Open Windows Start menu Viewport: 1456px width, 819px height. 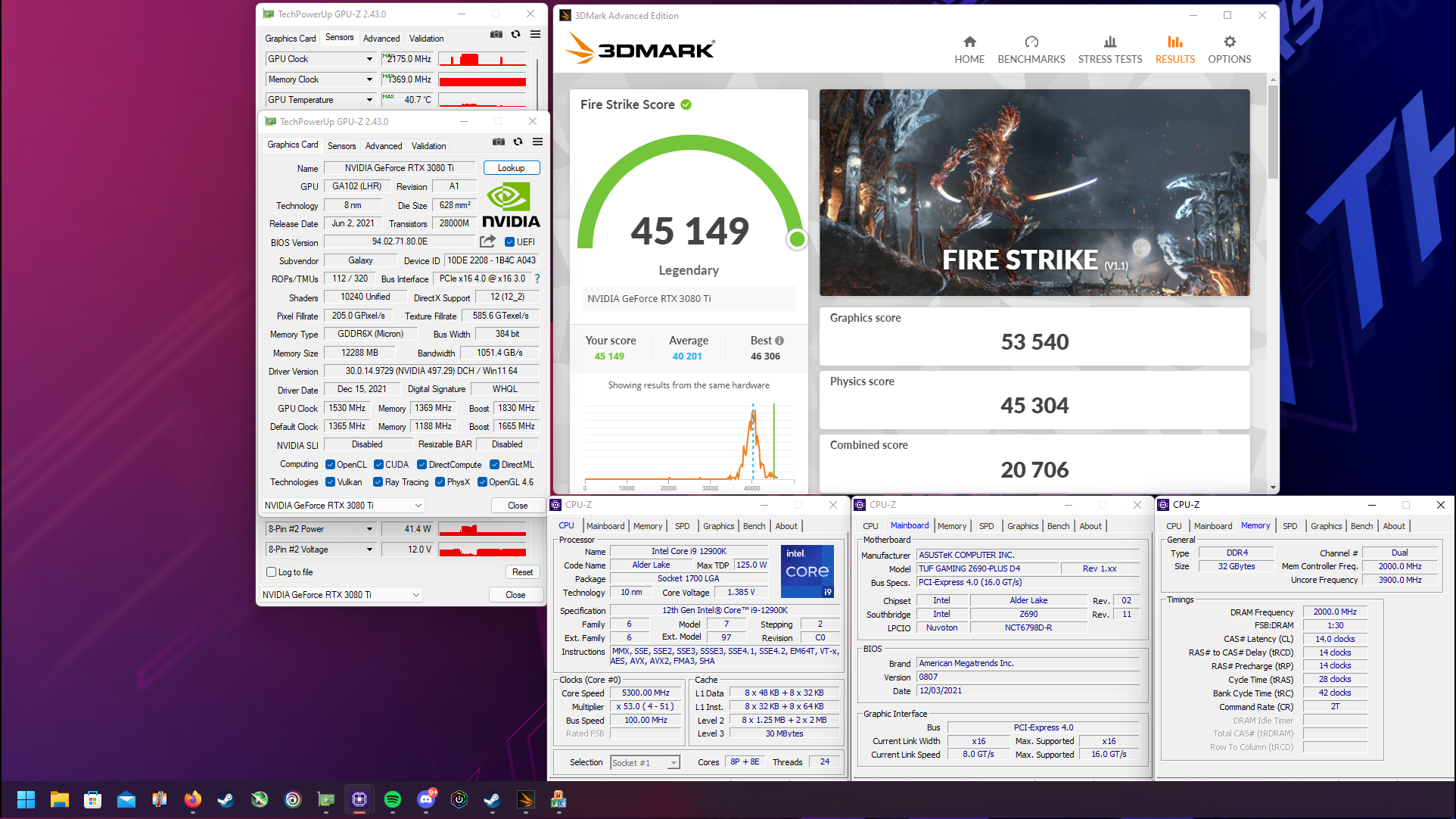[26, 799]
